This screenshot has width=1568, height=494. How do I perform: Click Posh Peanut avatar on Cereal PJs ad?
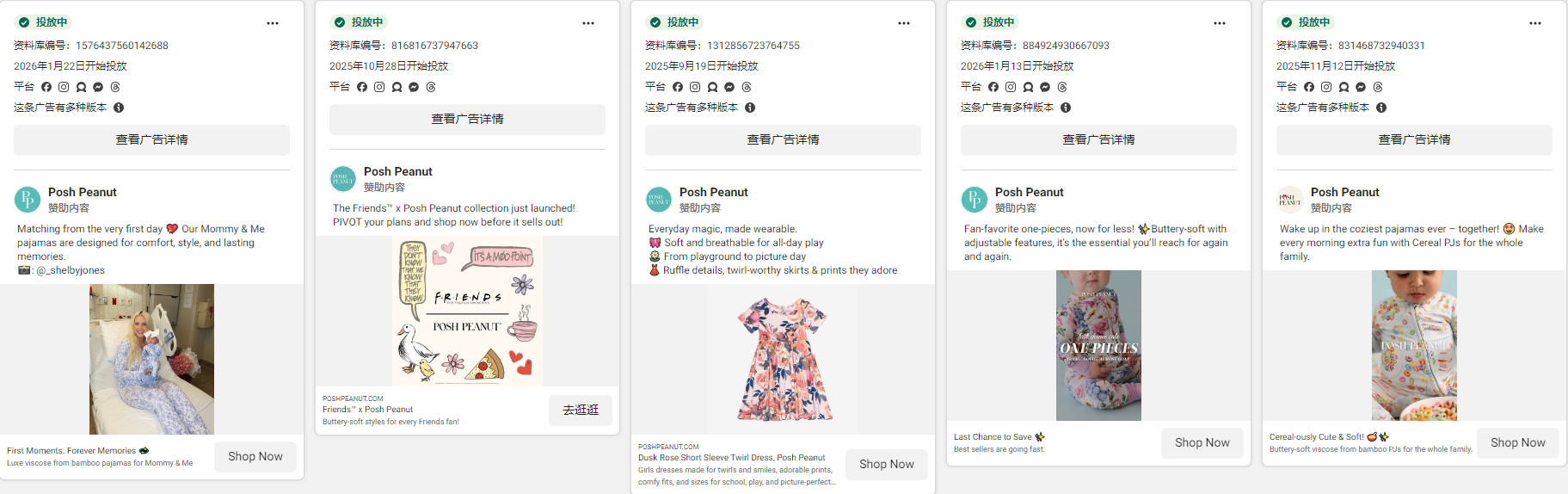(1290, 200)
